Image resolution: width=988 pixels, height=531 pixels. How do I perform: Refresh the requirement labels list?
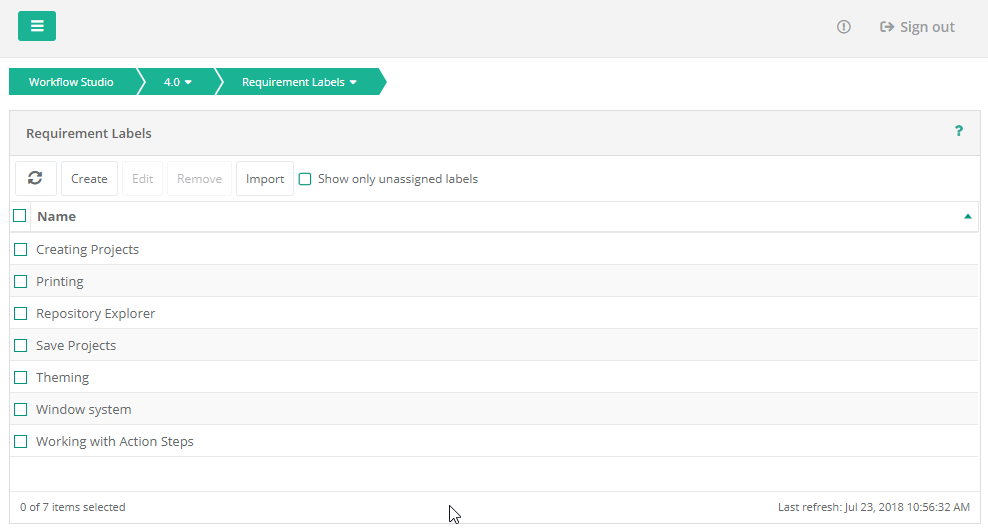point(35,178)
